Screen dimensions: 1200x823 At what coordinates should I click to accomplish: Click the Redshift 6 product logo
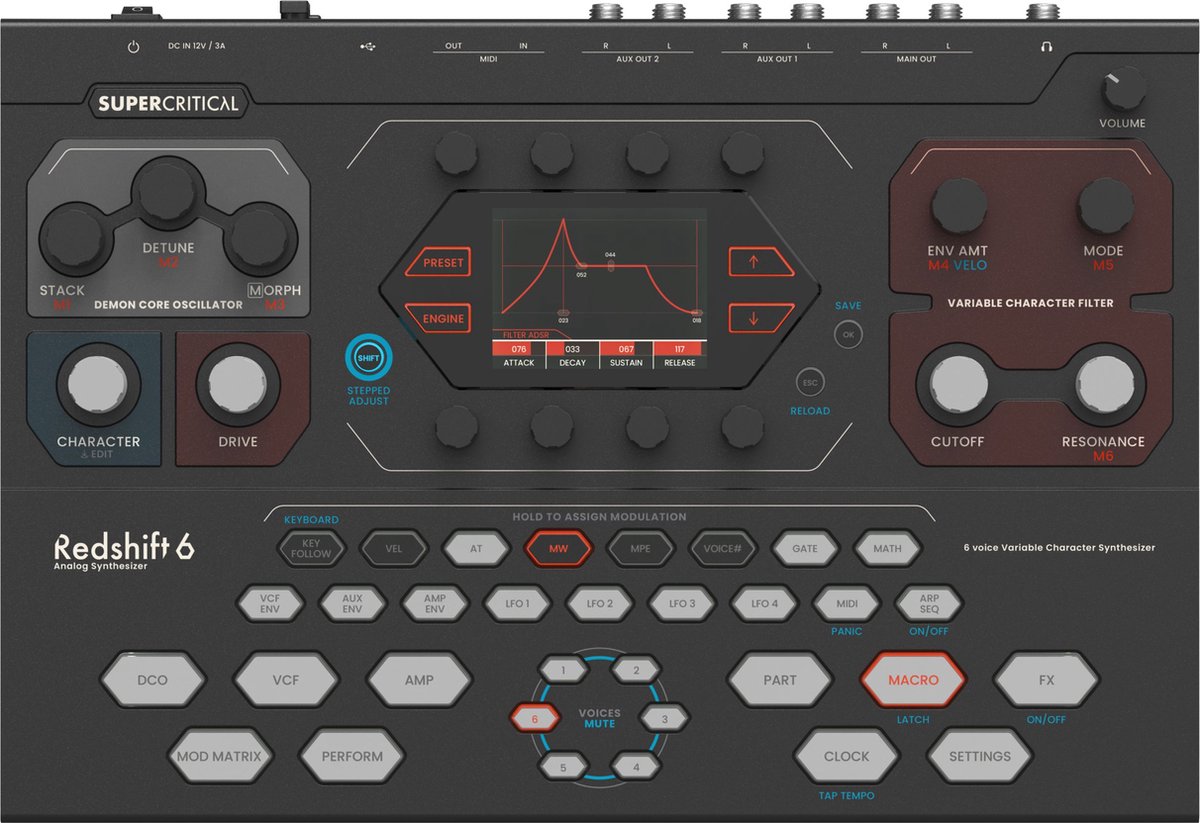124,547
